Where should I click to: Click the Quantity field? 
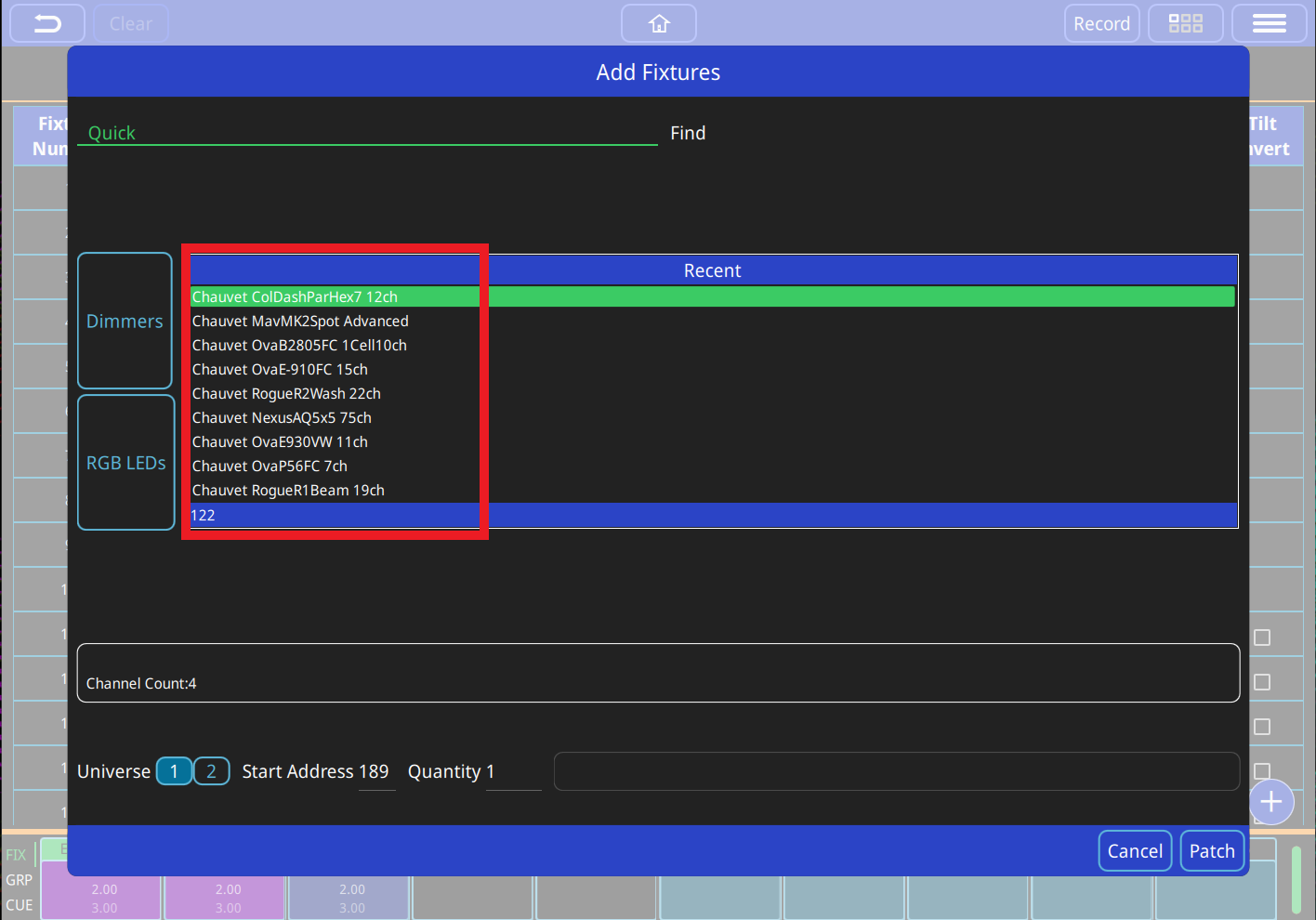(512, 772)
